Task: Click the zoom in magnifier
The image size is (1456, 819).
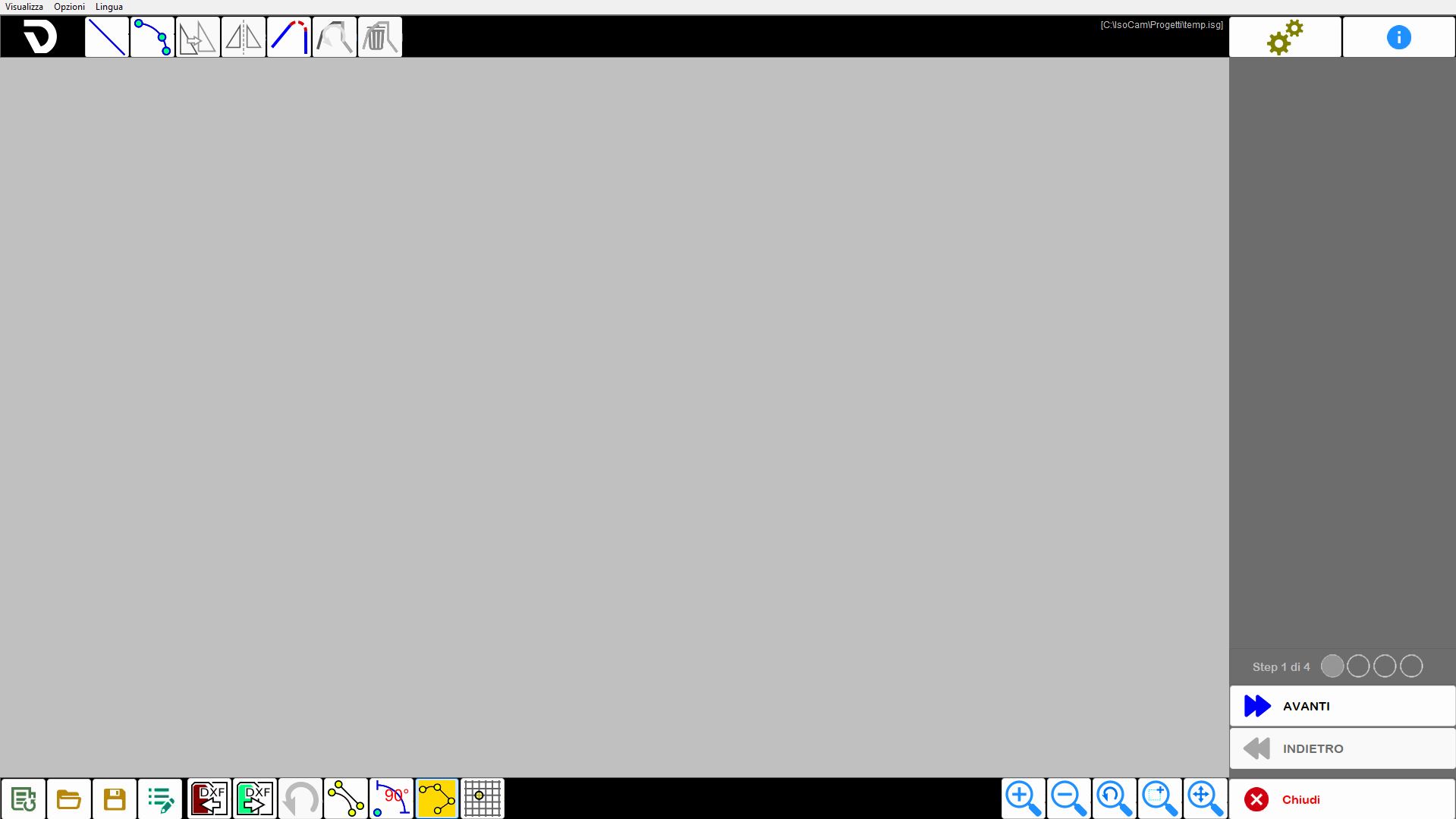Action: [x=1024, y=799]
